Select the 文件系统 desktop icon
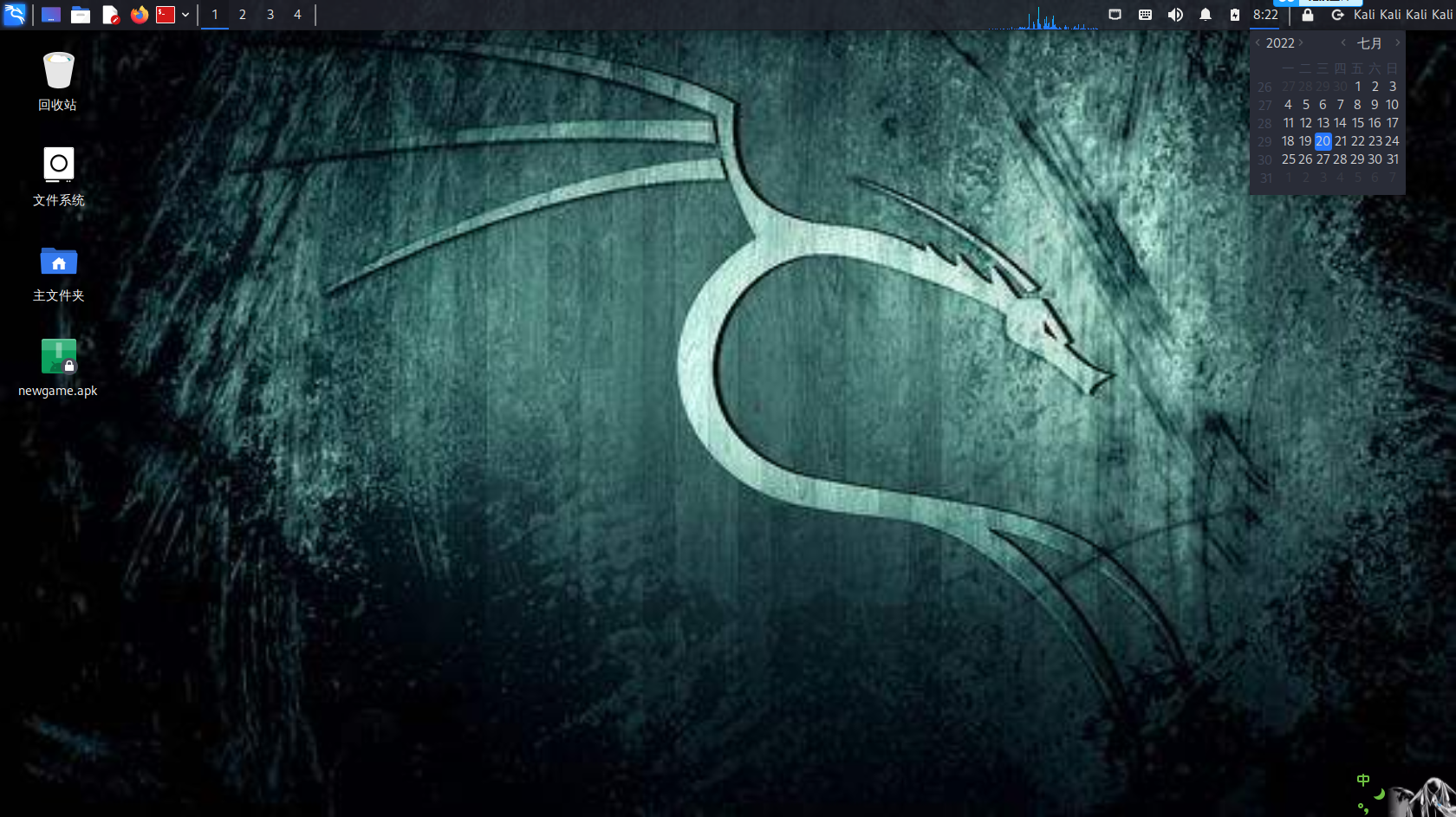Screen dimensions: 1456x817 [x=58, y=177]
